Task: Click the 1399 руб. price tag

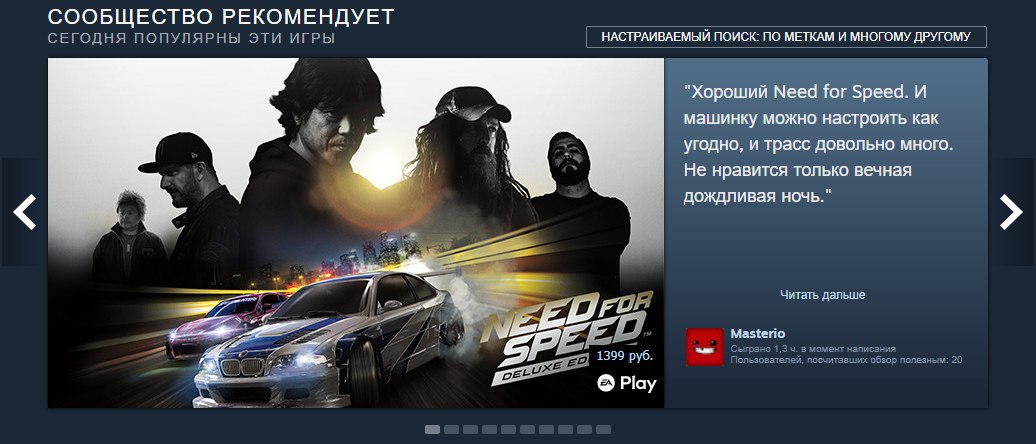Action: 625,356
